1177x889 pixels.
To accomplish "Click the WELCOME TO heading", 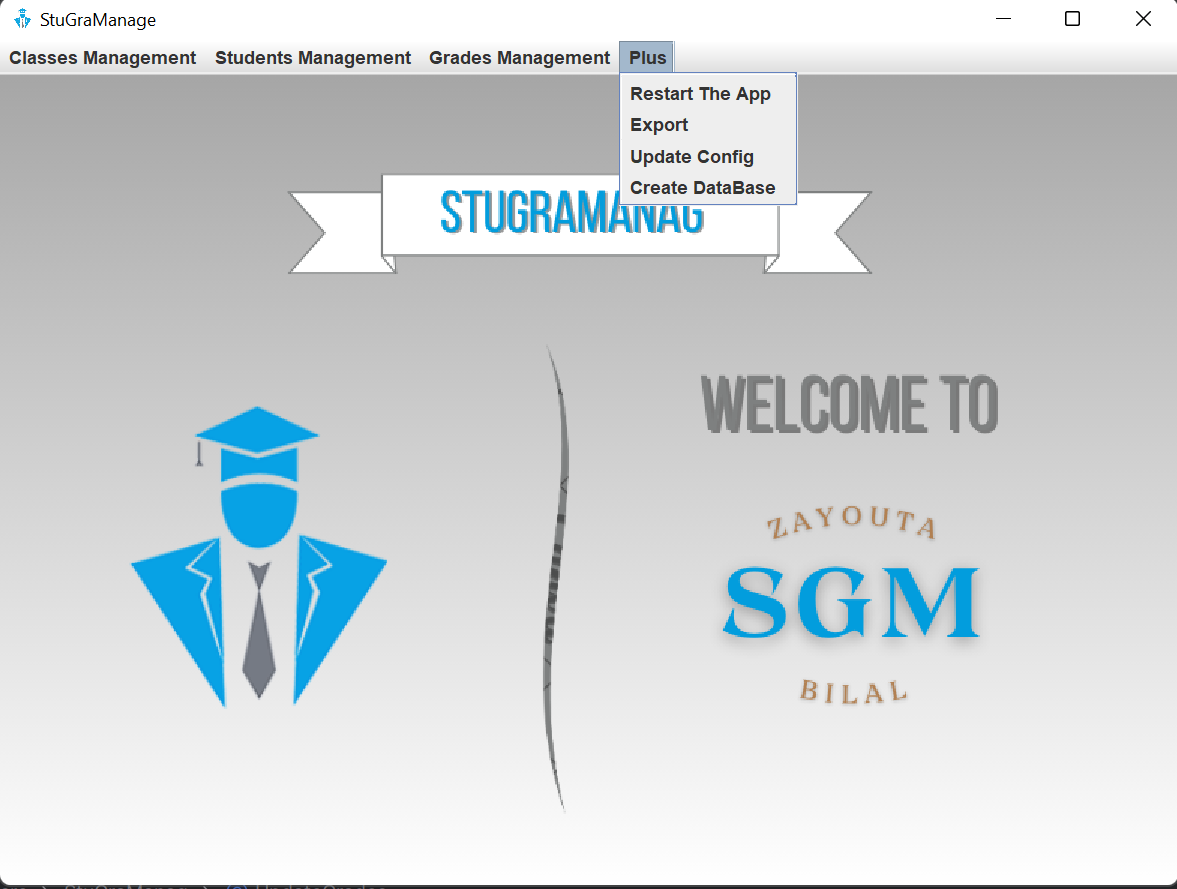I will [x=849, y=405].
